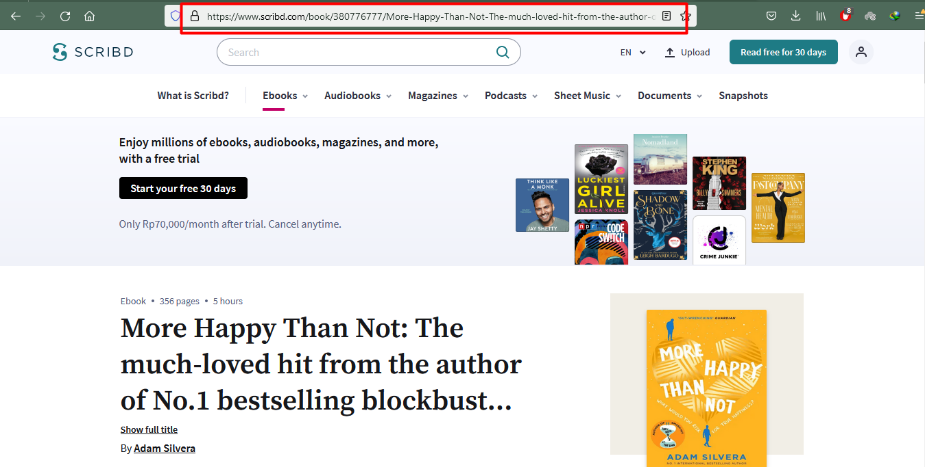Click the grey cloud extension icon
This screenshot has height=467, width=925.
point(870,17)
